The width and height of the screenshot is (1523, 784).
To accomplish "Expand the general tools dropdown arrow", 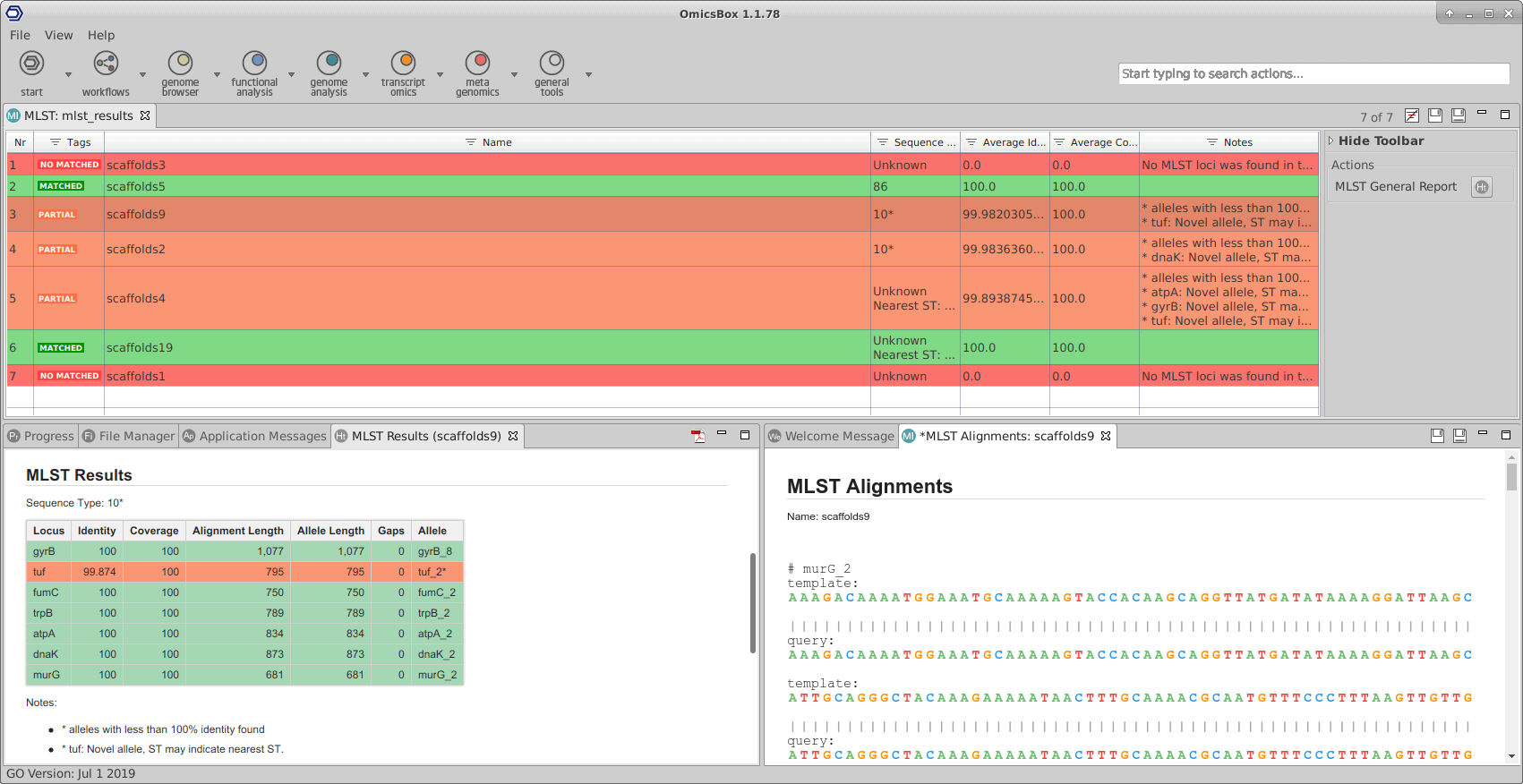I will tap(588, 74).
